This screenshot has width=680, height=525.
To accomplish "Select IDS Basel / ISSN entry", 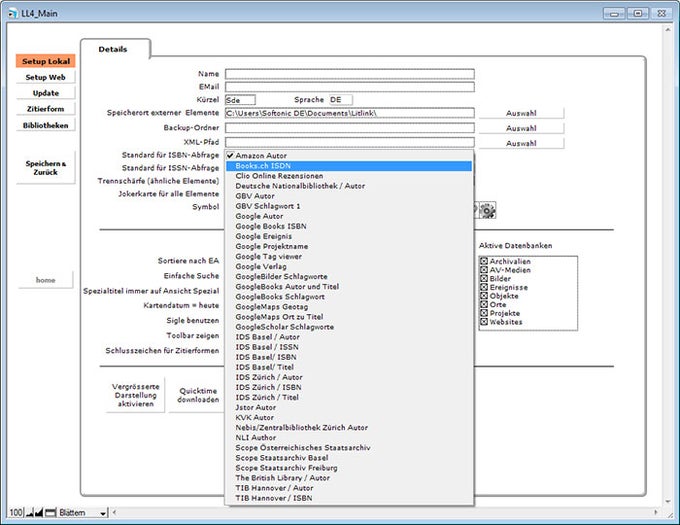I will pyautogui.click(x=349, y=347).
